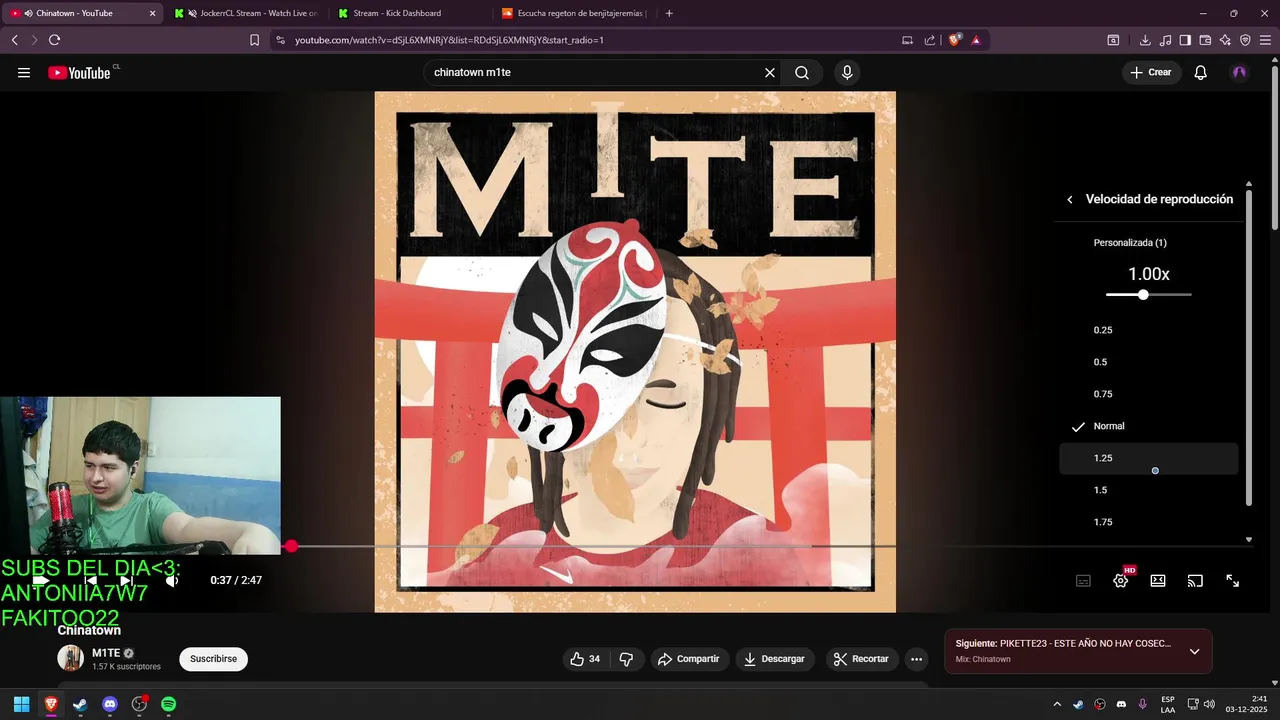Screen dimensions: 1280x720
Task: Select 1.5 playback speed
Action: click(x=1149, y=490)
